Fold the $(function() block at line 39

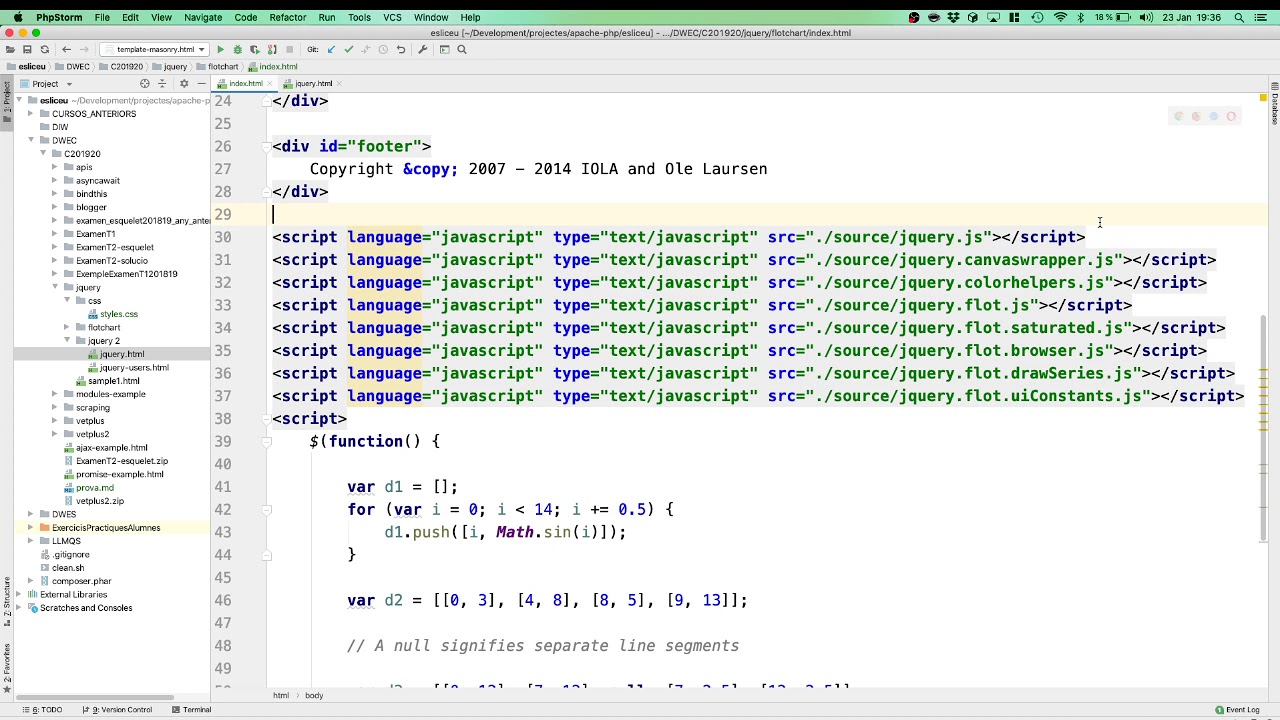[267, 441]
